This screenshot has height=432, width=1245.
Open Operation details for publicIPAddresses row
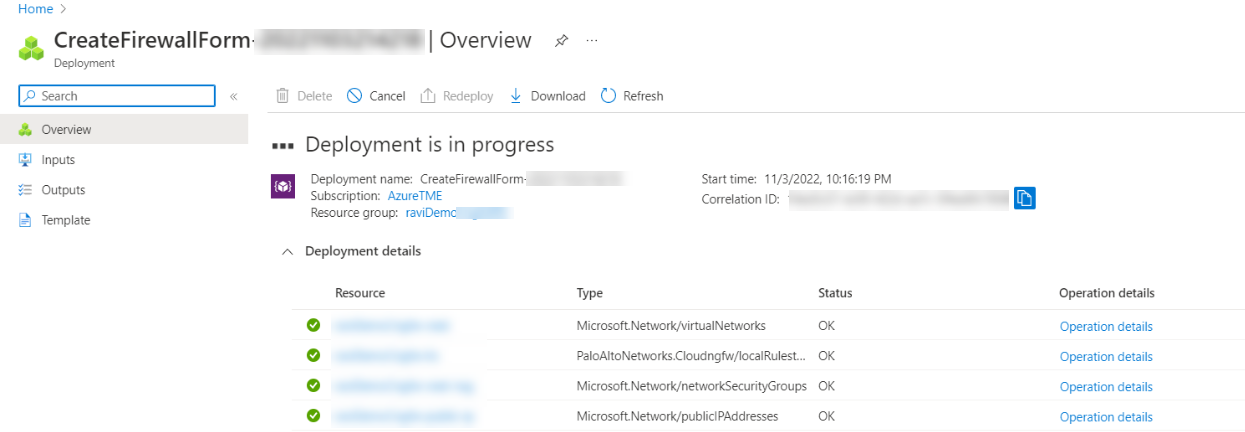click(x=1106, y=417)
